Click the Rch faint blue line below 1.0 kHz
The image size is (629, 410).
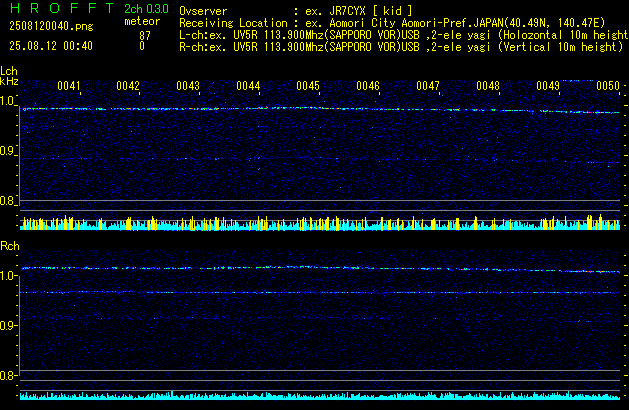(x=320, y=292)
